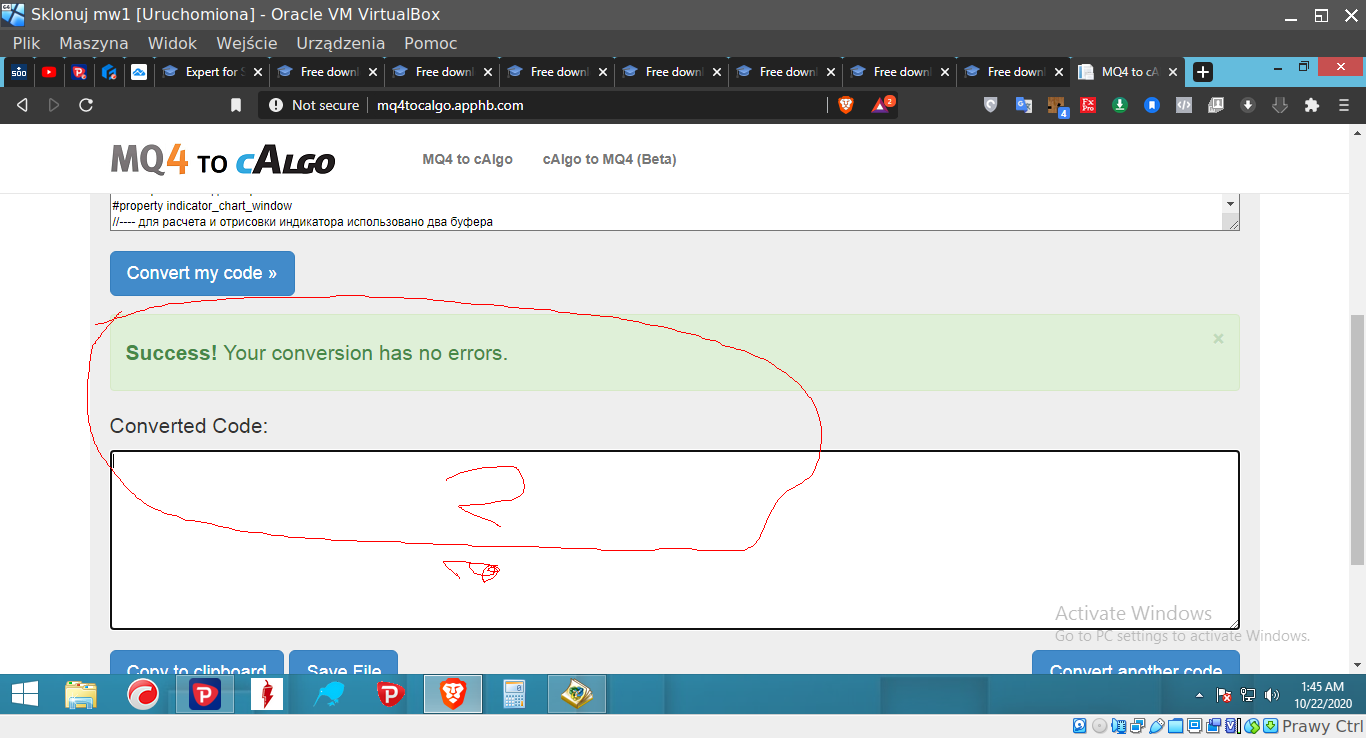
Task: Click the 'Convert another code' button
Action: [x=1136, y=664]
